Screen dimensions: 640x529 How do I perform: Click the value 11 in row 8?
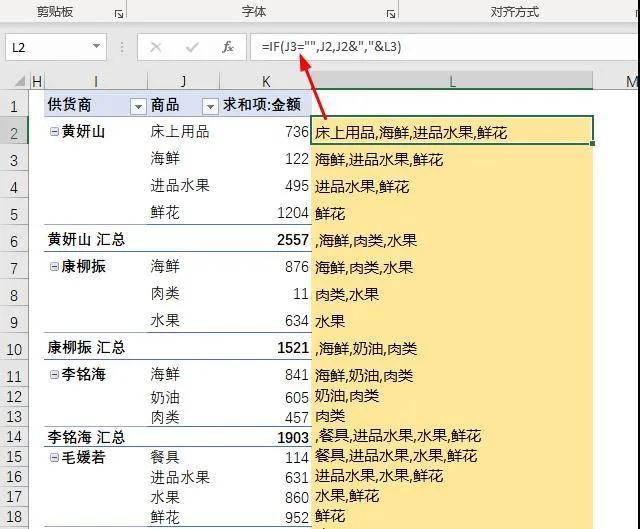coord(301,293)
